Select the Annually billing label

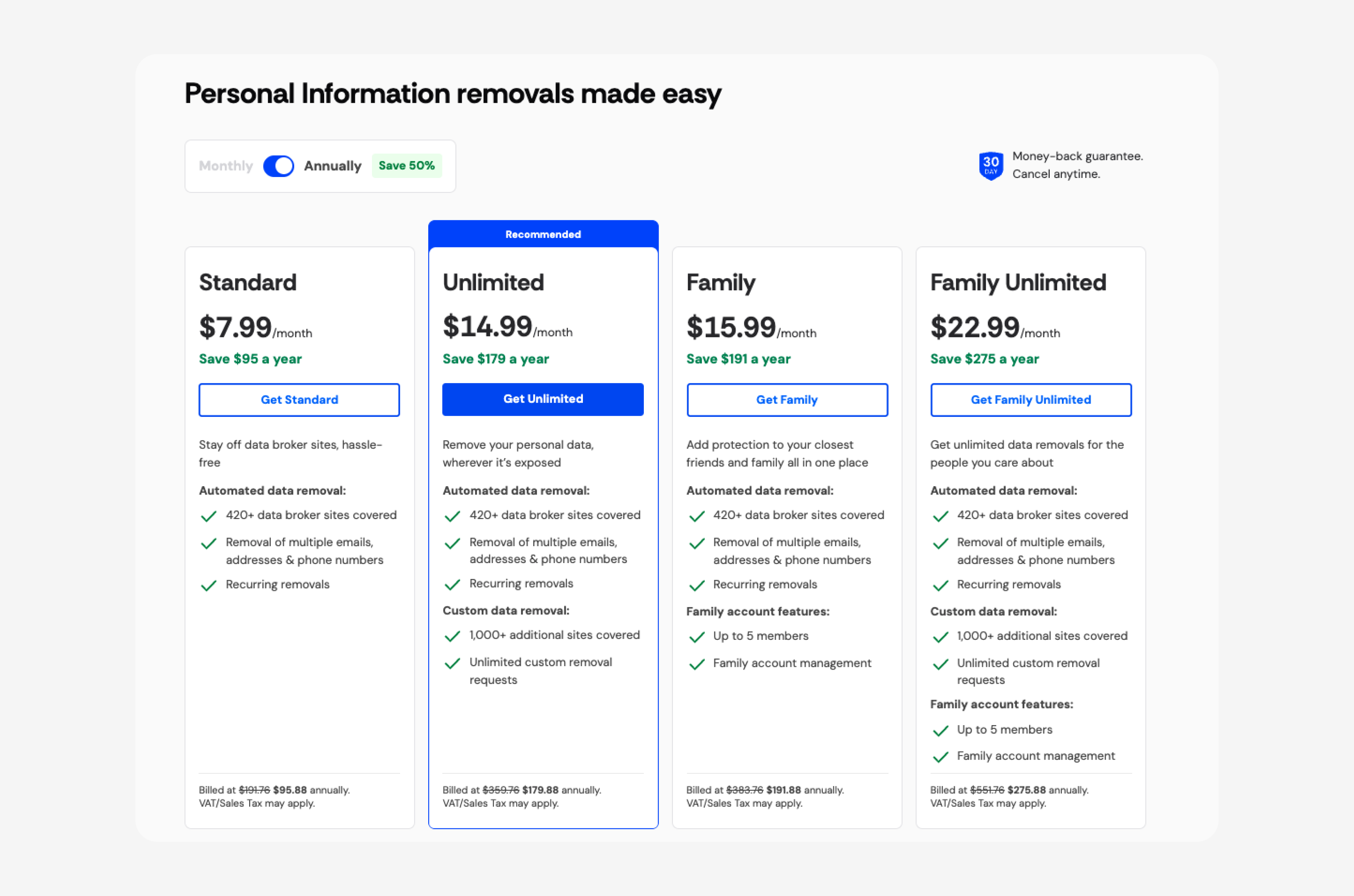[333, 166]
